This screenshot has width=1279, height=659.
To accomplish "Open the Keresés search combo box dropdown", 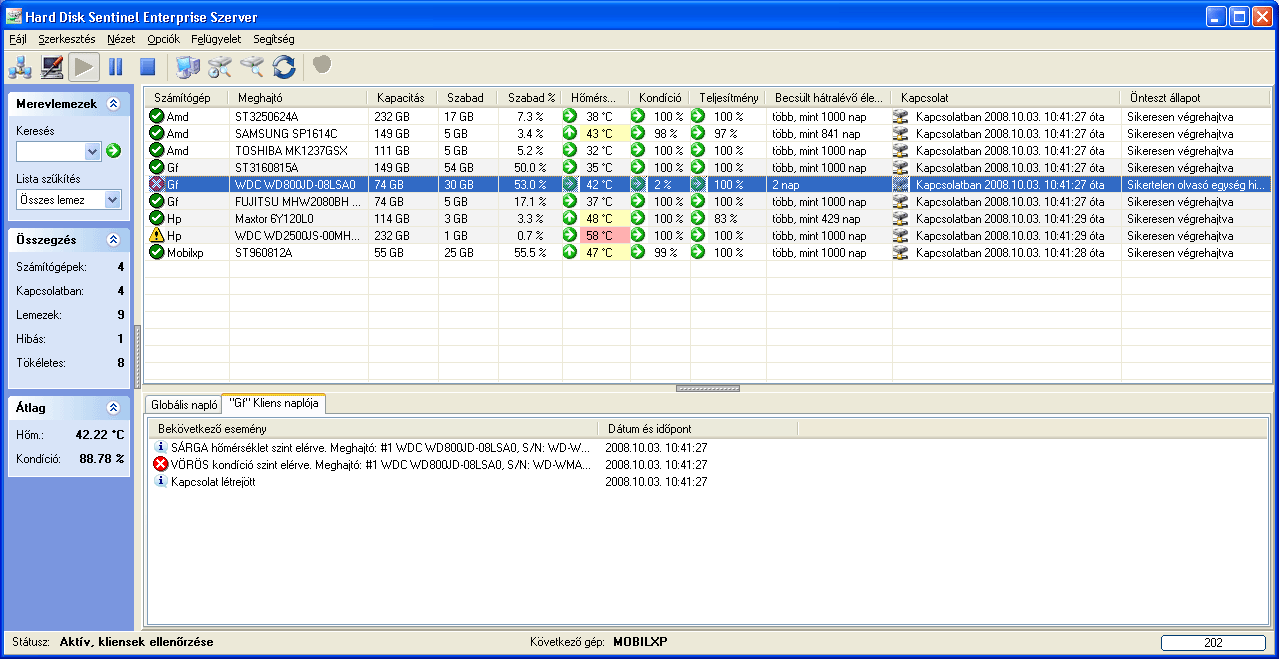I will 94,151.
